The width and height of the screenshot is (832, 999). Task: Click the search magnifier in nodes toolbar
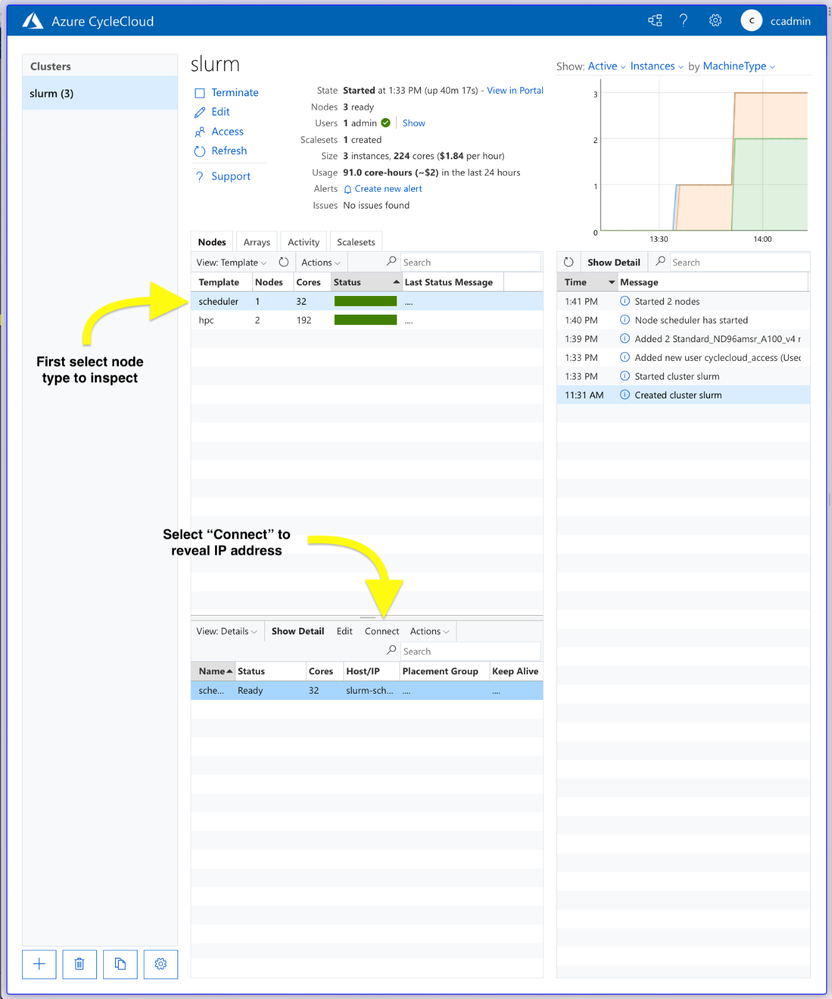pos(391,261)
